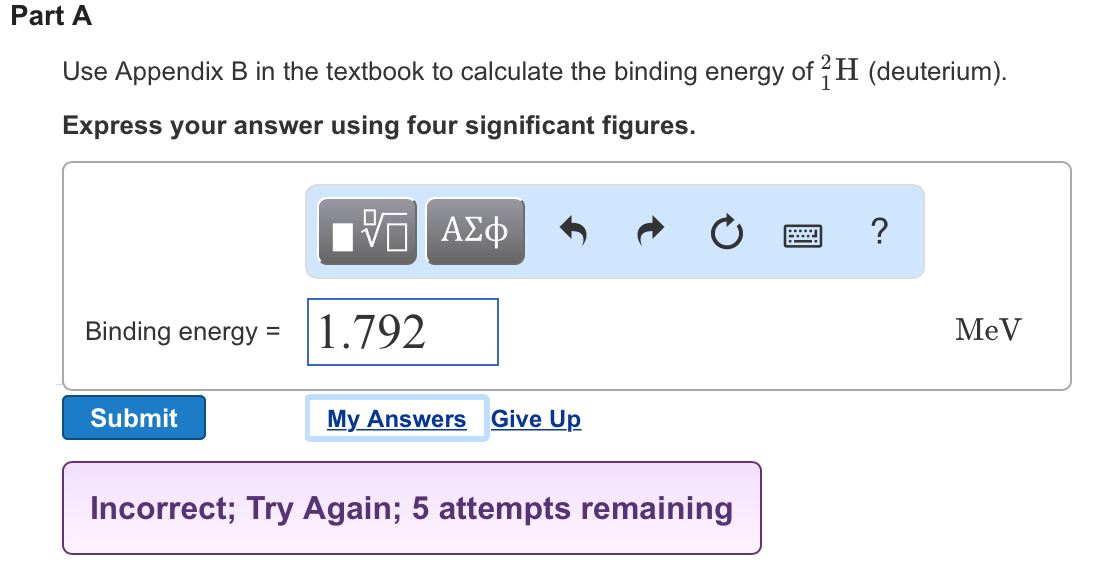Reset your answer with the circular arrow
Image resolution: width=1120 pixels, height=578 pixels.
[x=726, y=231]
